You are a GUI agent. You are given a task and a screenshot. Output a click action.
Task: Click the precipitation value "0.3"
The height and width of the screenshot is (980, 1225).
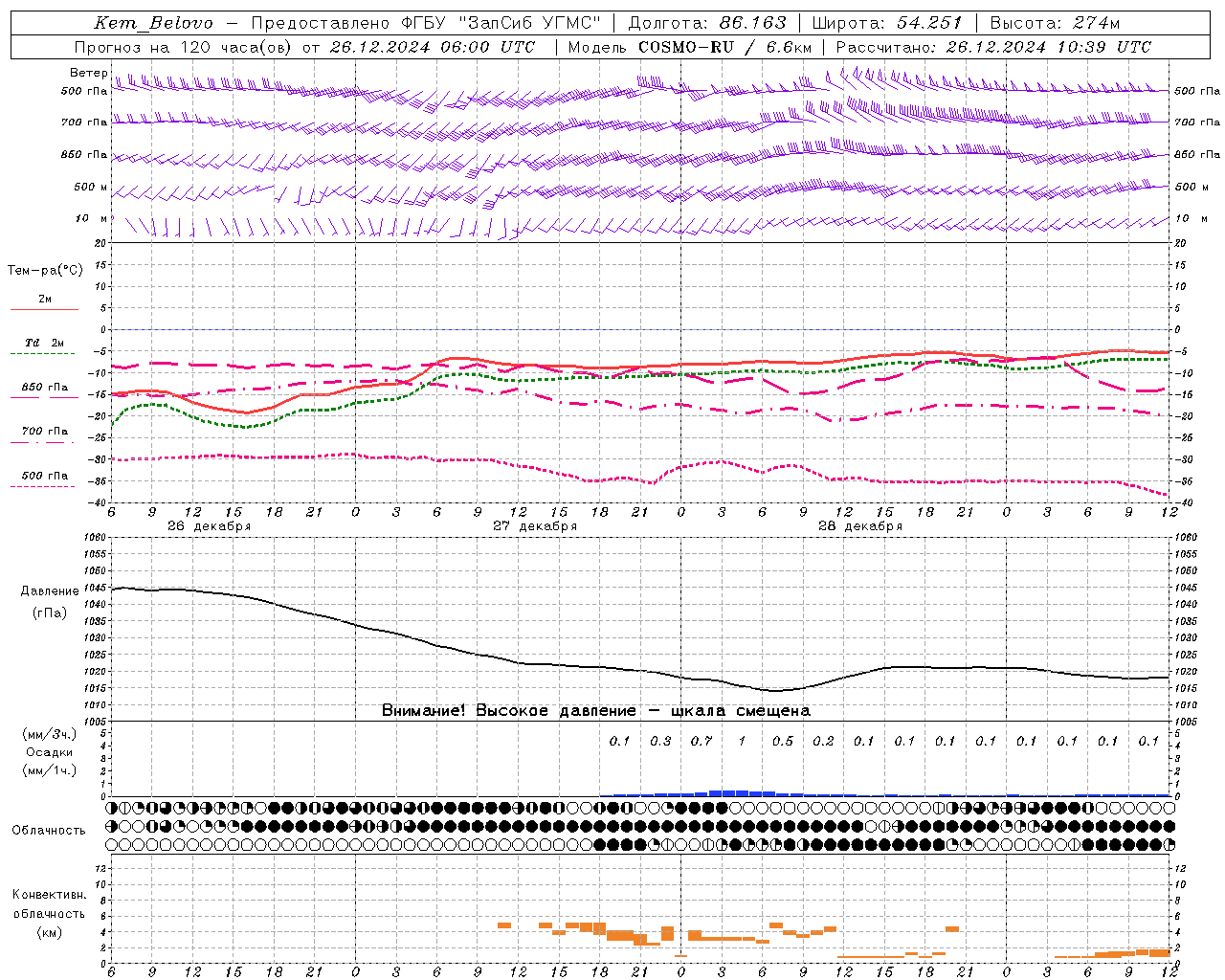(x=660, y=742)
